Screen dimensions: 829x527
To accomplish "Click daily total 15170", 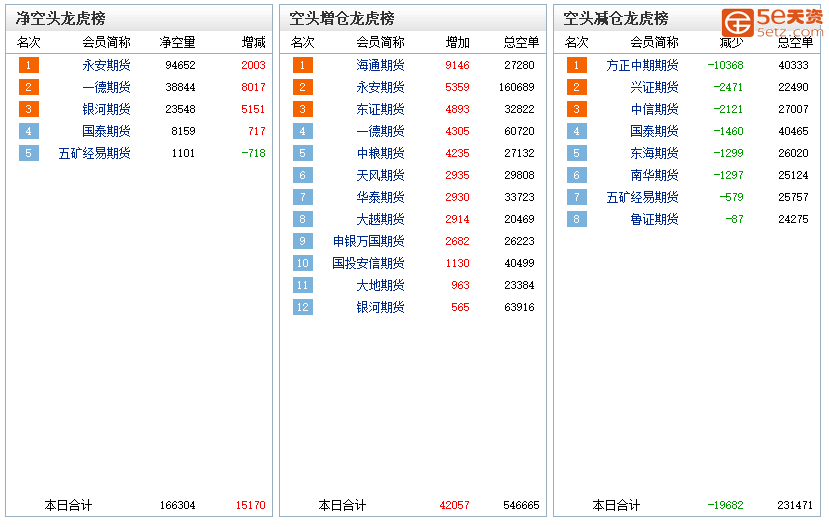I will (x=251, y=505).
